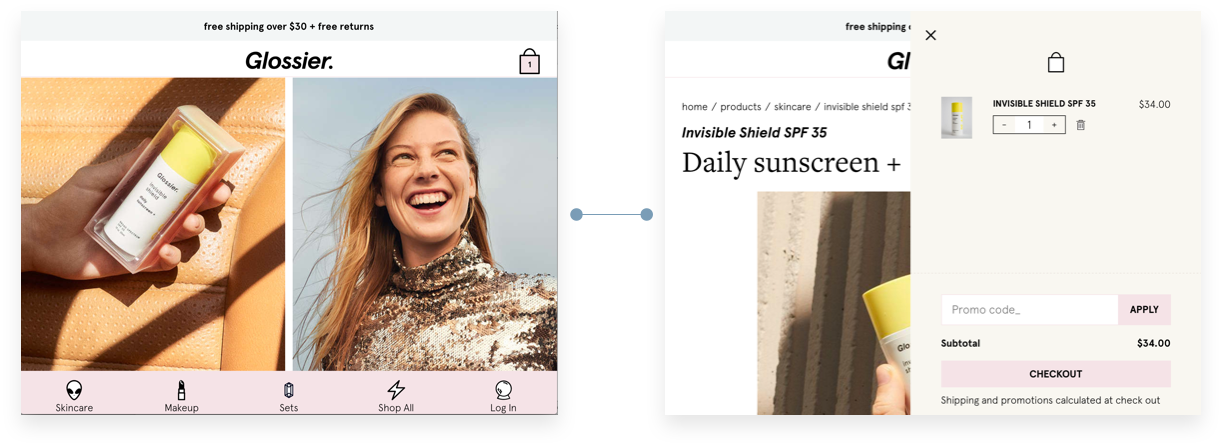Open the Skincare face icon
1222x447 pixels.
(x=74, y=390)
